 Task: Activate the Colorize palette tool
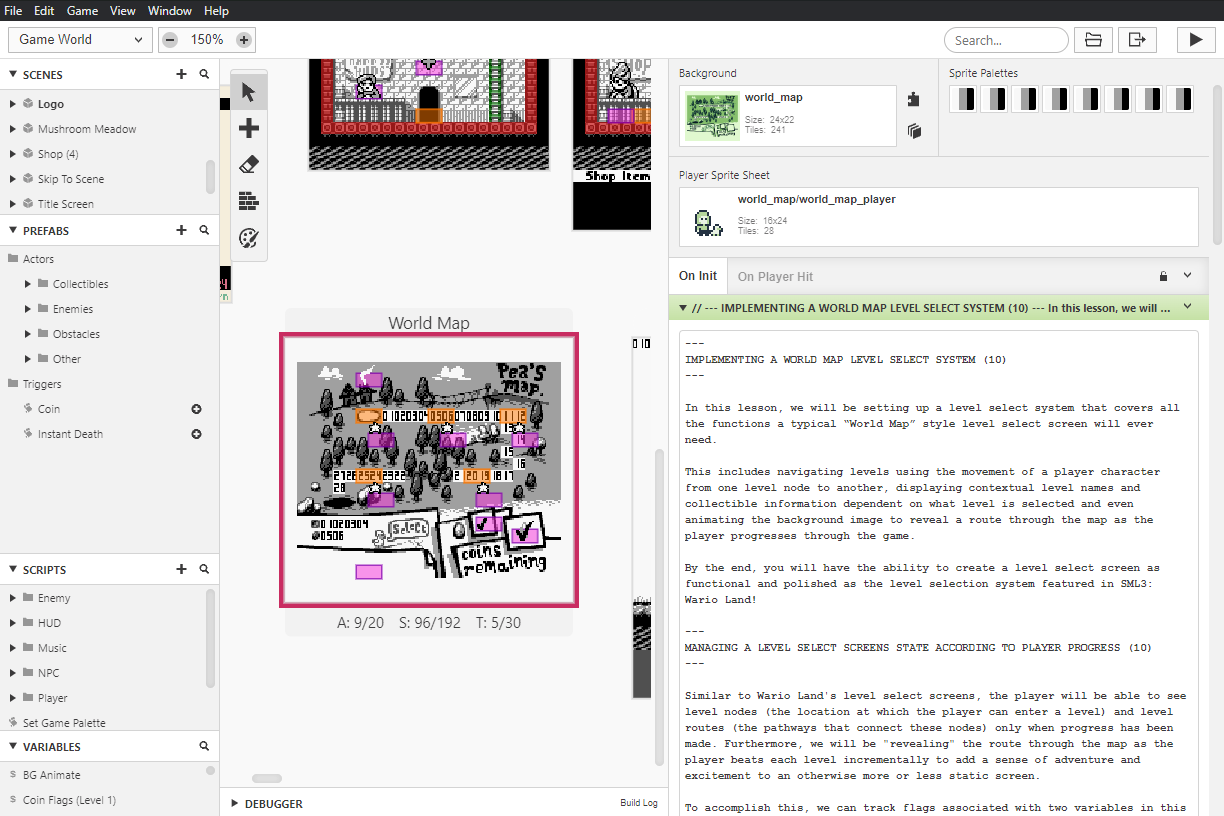click(249, 238)
